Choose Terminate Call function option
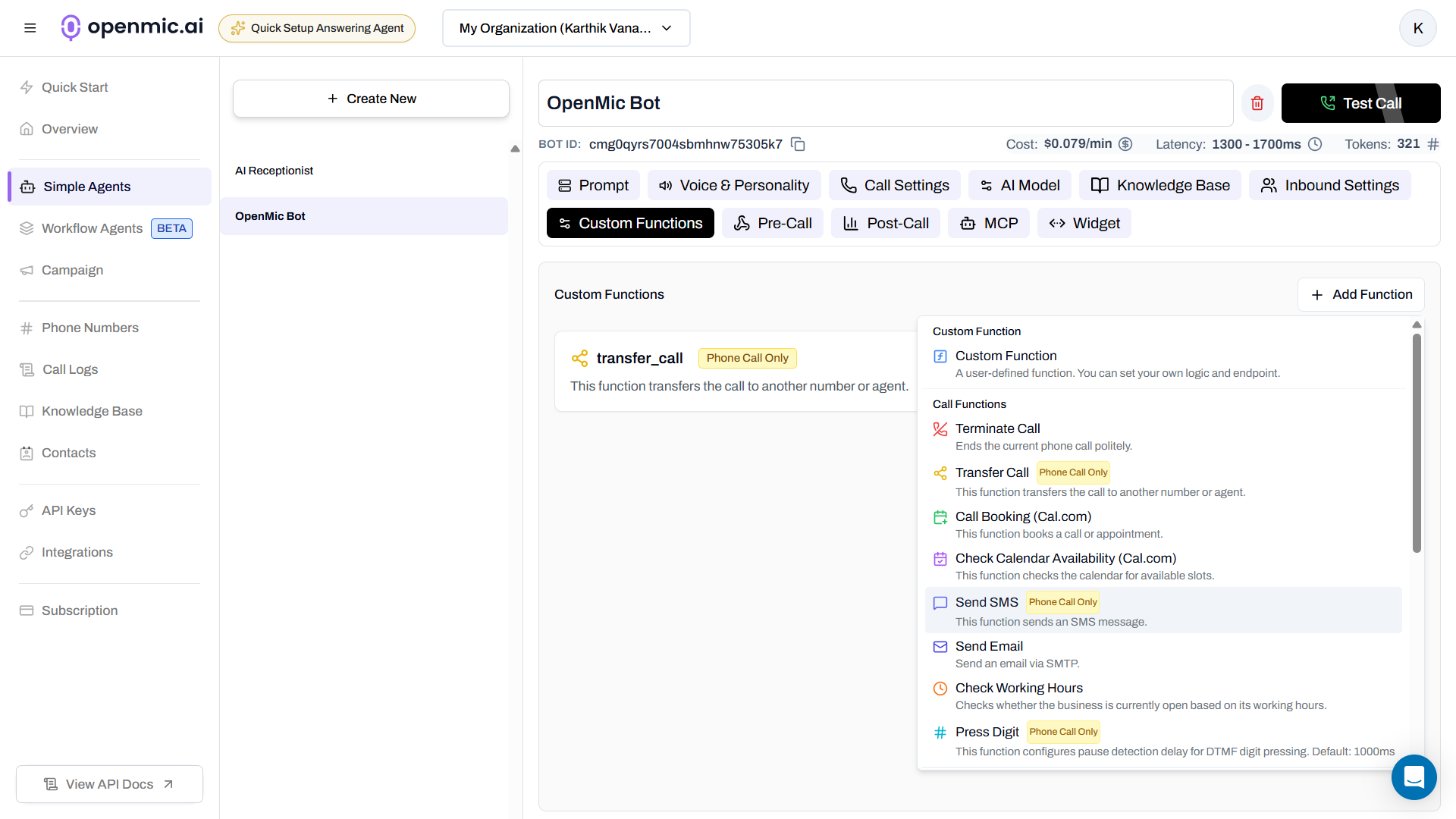 (x=997, y=429)
